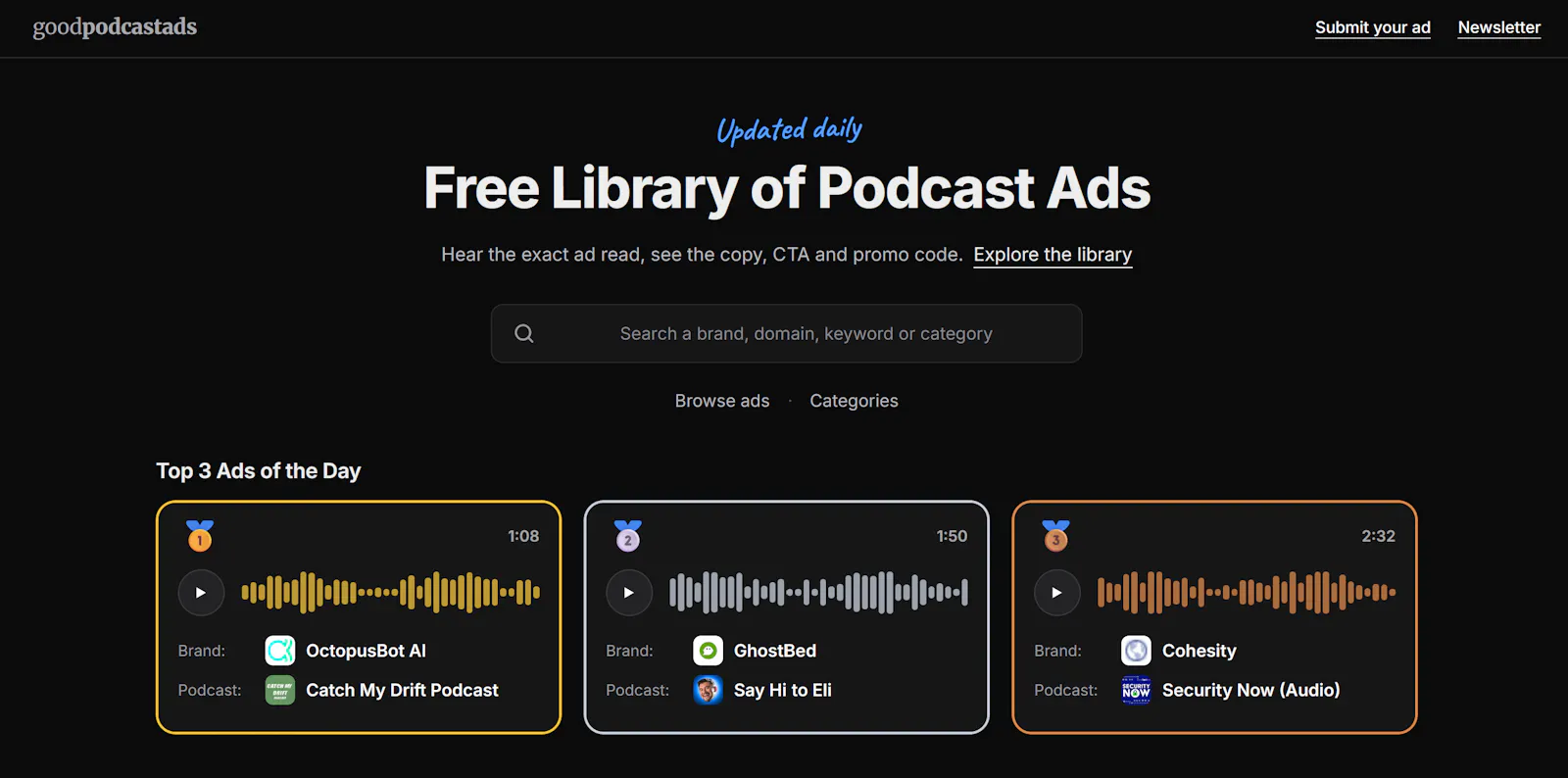
Task: Click the 1:50 ad duration
Action: pos(952,536)
